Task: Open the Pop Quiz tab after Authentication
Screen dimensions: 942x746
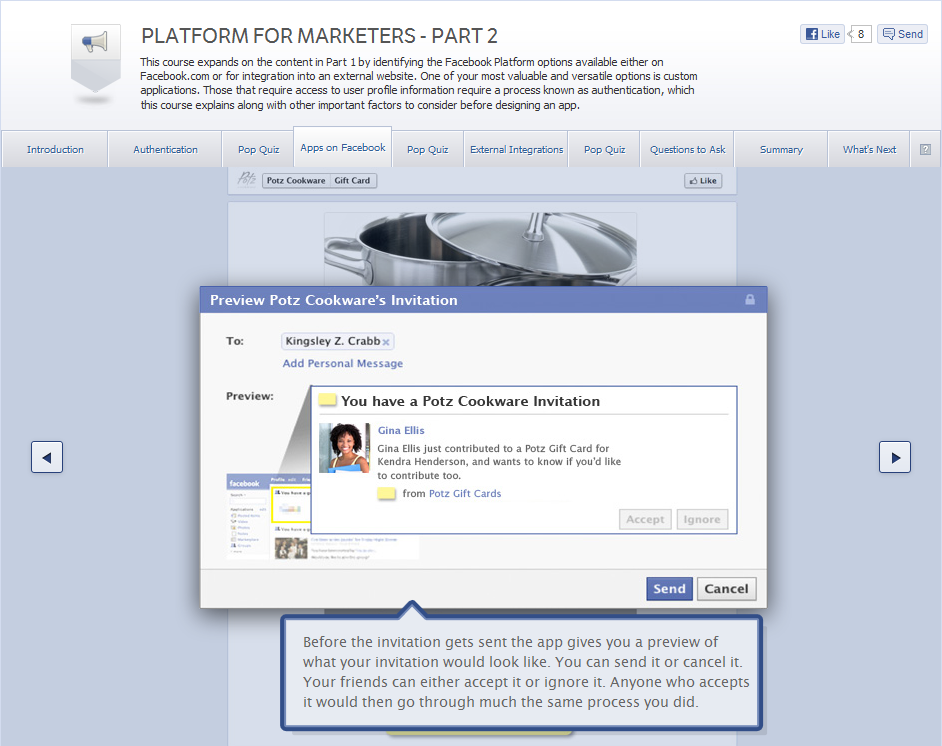Action: click(x=258, y=150)
